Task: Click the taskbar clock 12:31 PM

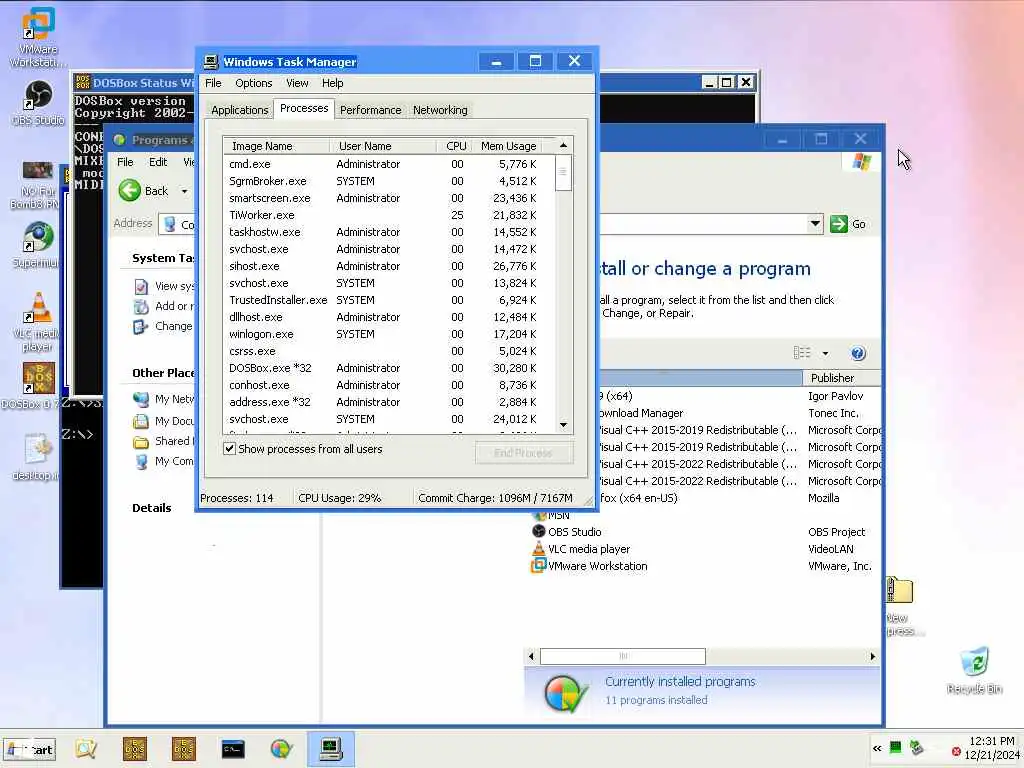Action: pos(991,741)
